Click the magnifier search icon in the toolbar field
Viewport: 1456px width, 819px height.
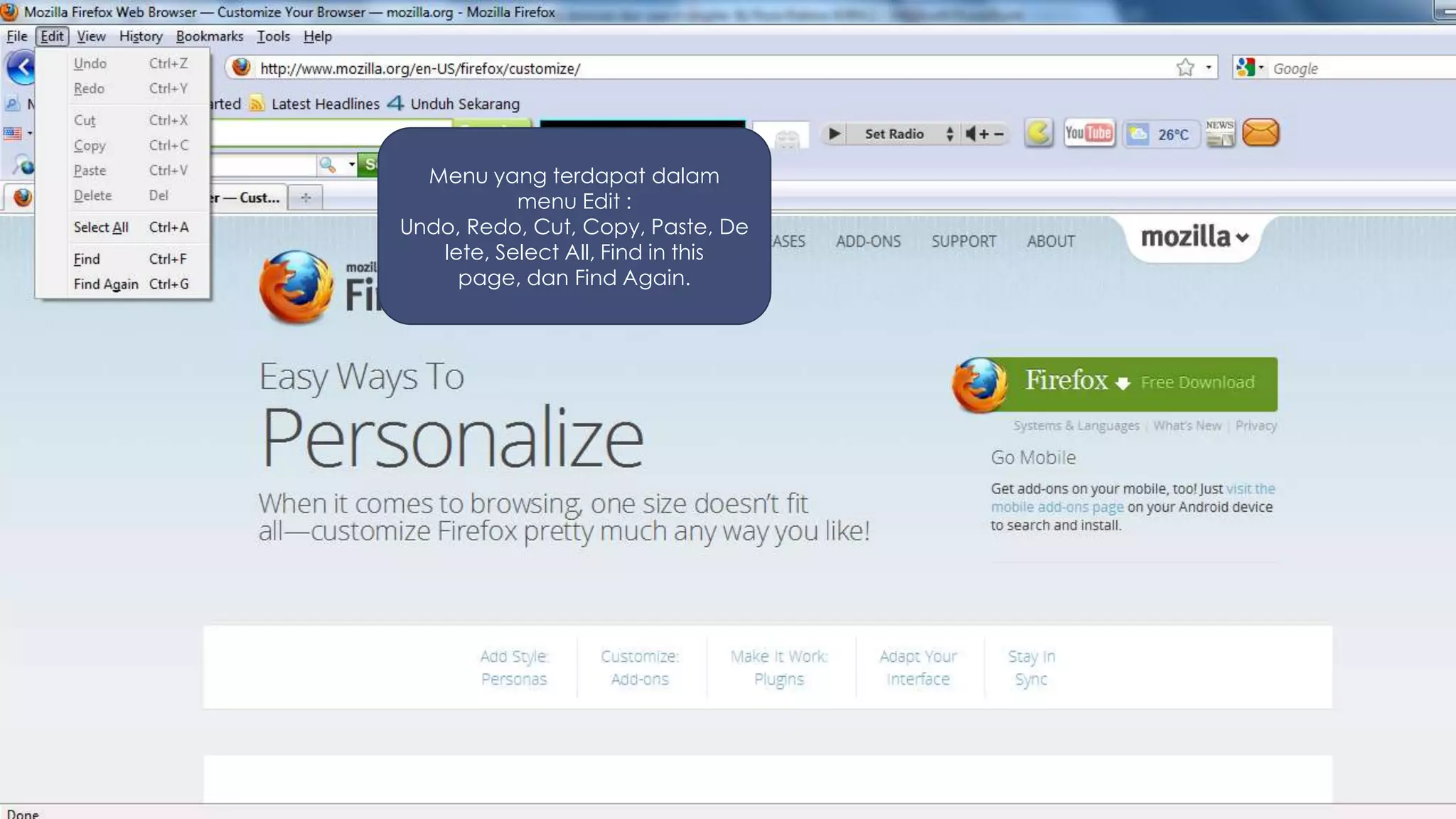[x=327, y=165]
